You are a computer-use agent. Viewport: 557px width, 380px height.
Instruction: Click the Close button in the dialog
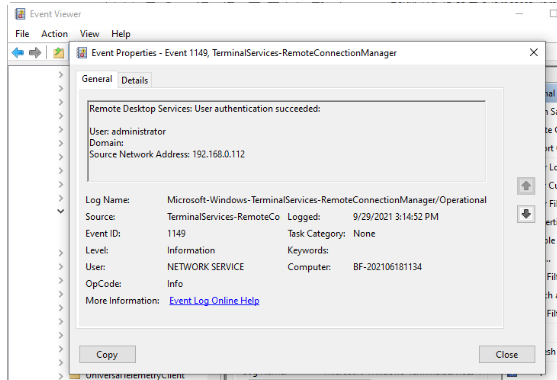point(507,354)
